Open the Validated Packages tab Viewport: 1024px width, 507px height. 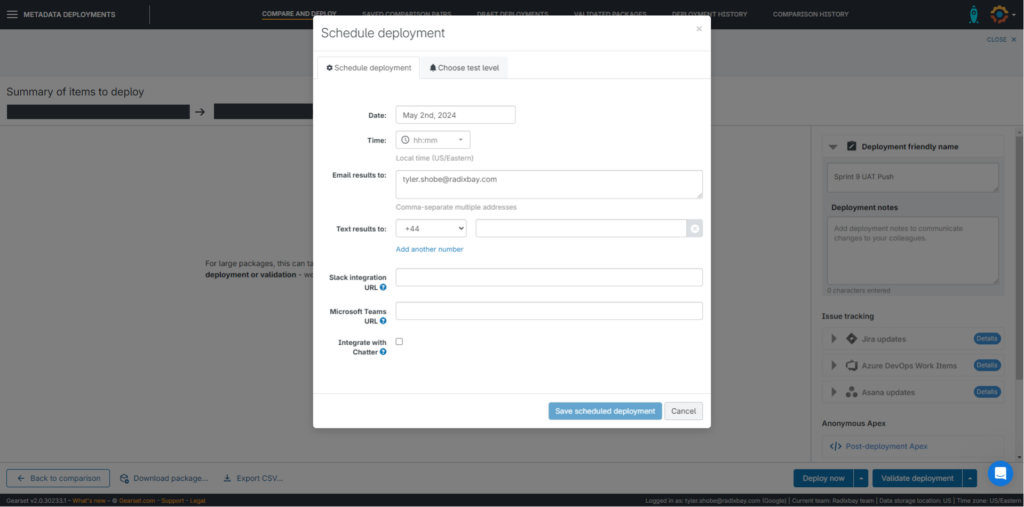click(x=610, y=14)
